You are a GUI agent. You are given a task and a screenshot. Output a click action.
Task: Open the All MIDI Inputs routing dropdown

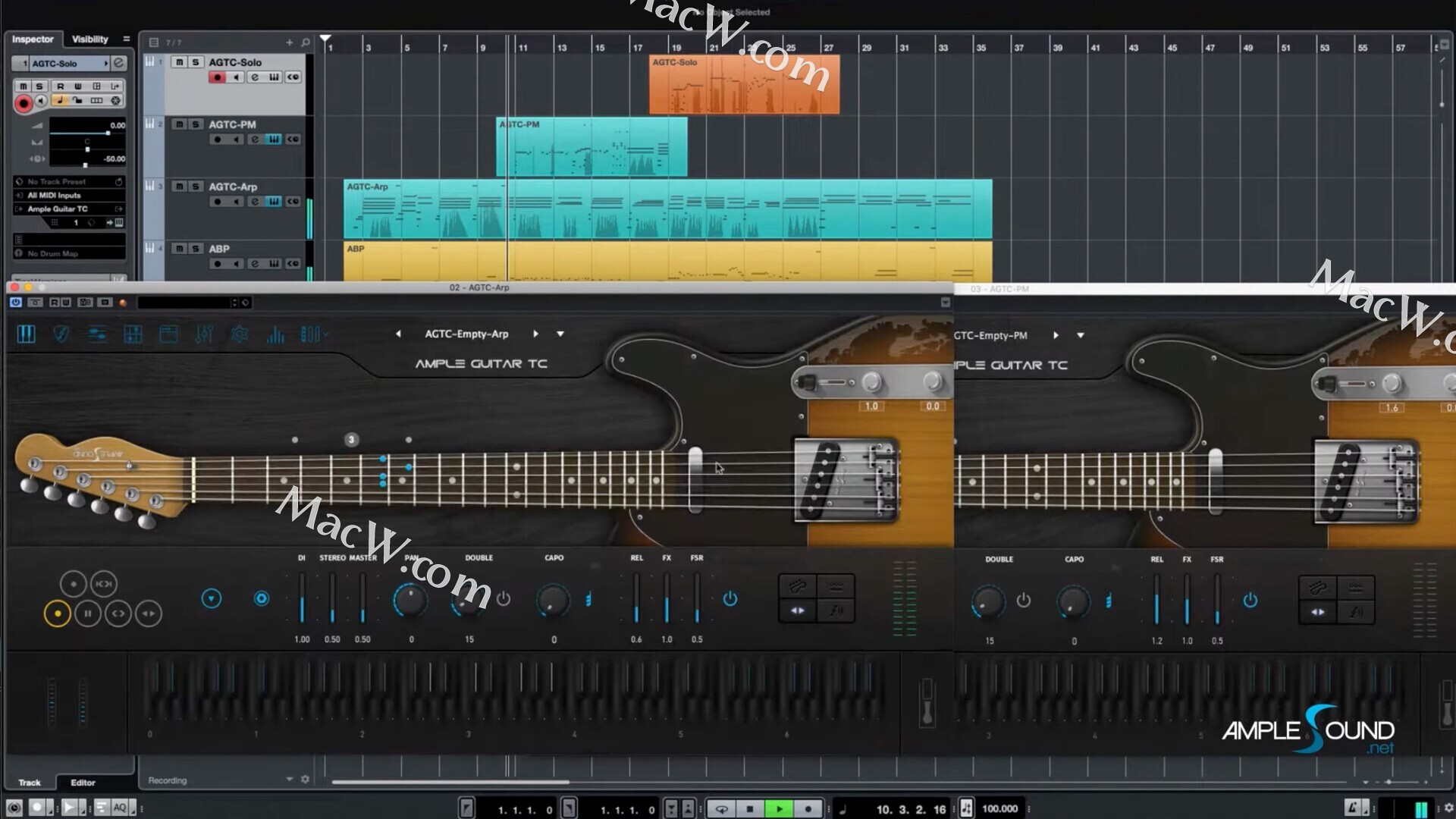point(69,195)
